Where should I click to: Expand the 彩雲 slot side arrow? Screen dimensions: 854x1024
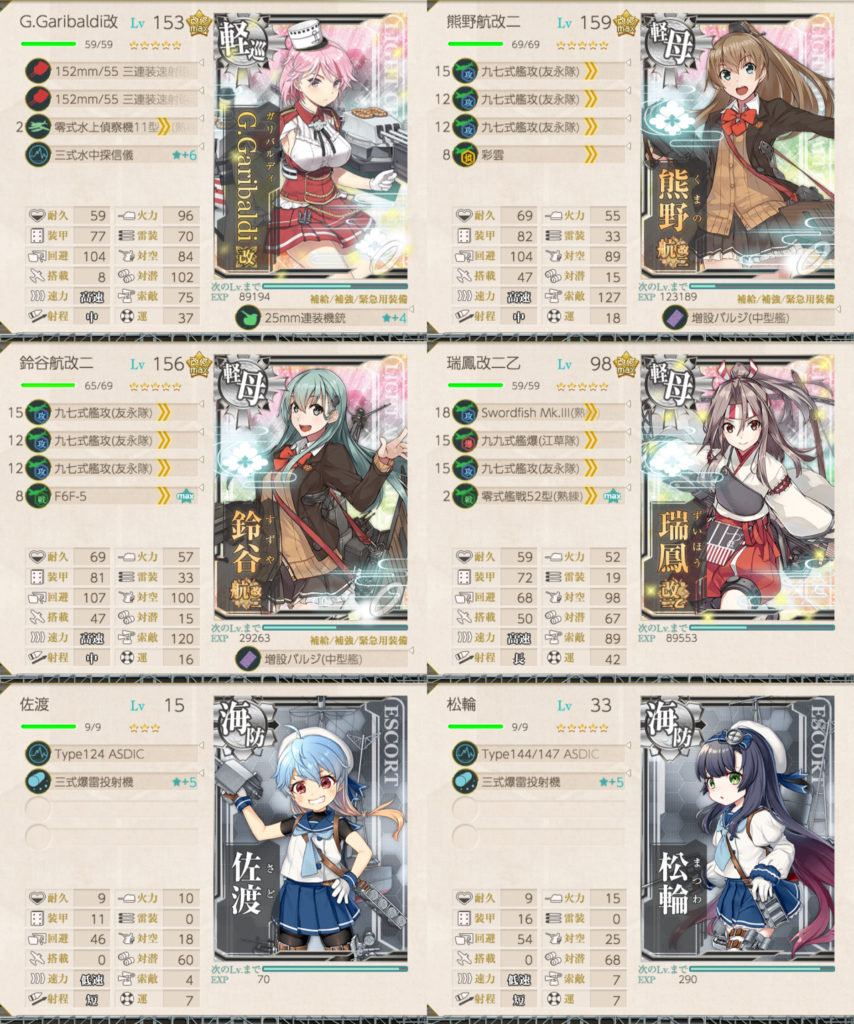[628, 147]
